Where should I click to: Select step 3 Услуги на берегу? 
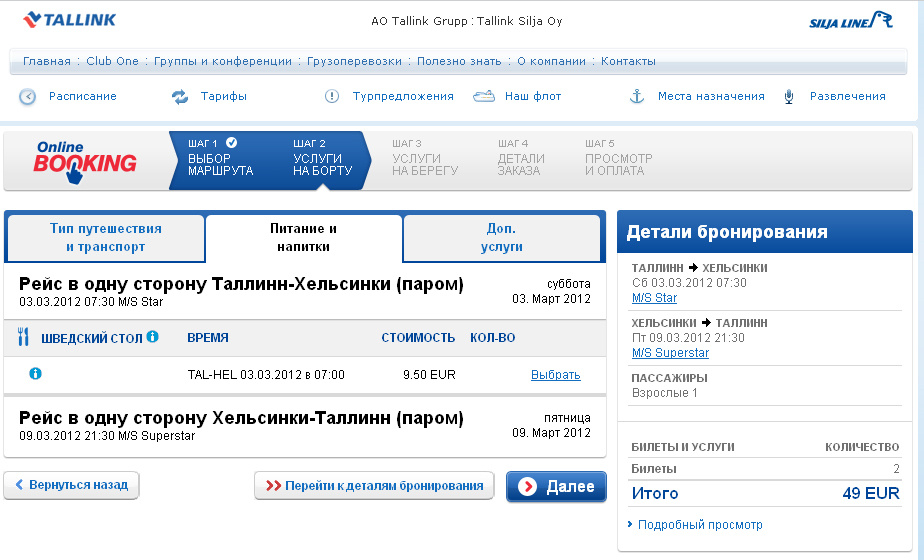pyautogui.click(x=425, y=158)
